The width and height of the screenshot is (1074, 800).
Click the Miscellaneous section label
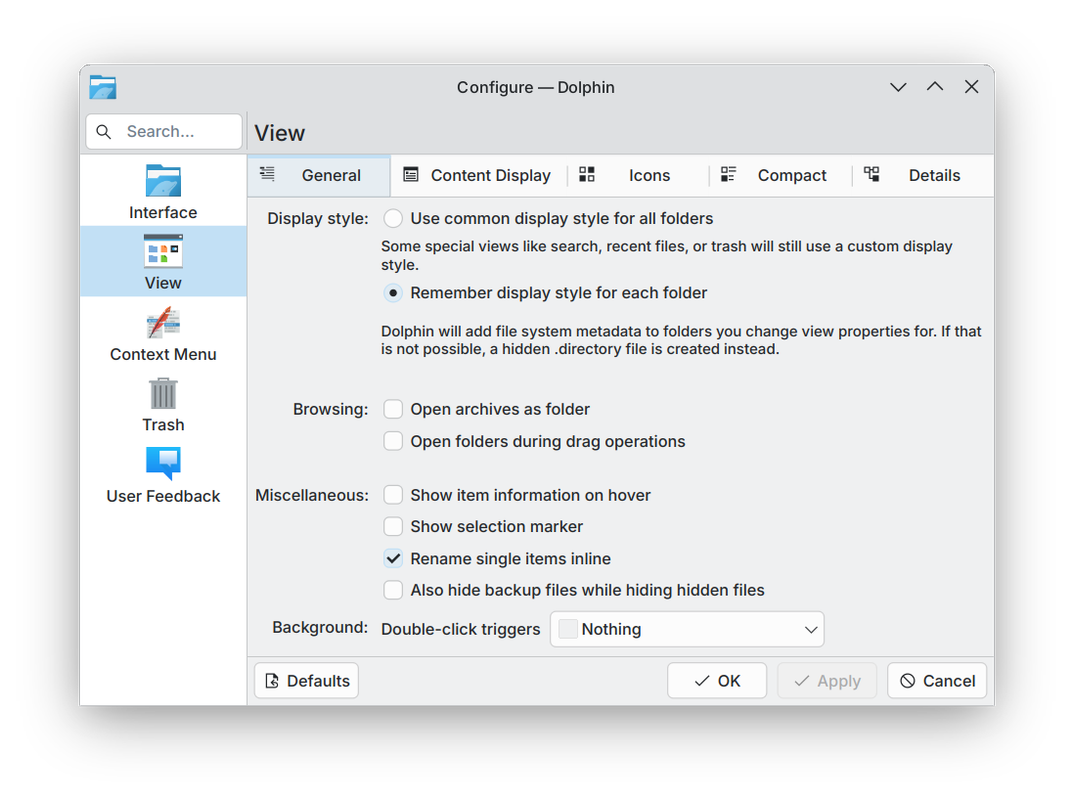click(312, 495)
